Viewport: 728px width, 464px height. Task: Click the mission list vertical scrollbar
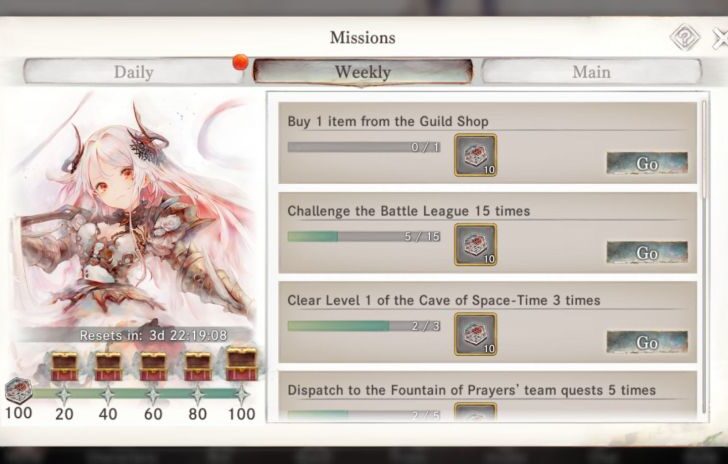[705, 256]
